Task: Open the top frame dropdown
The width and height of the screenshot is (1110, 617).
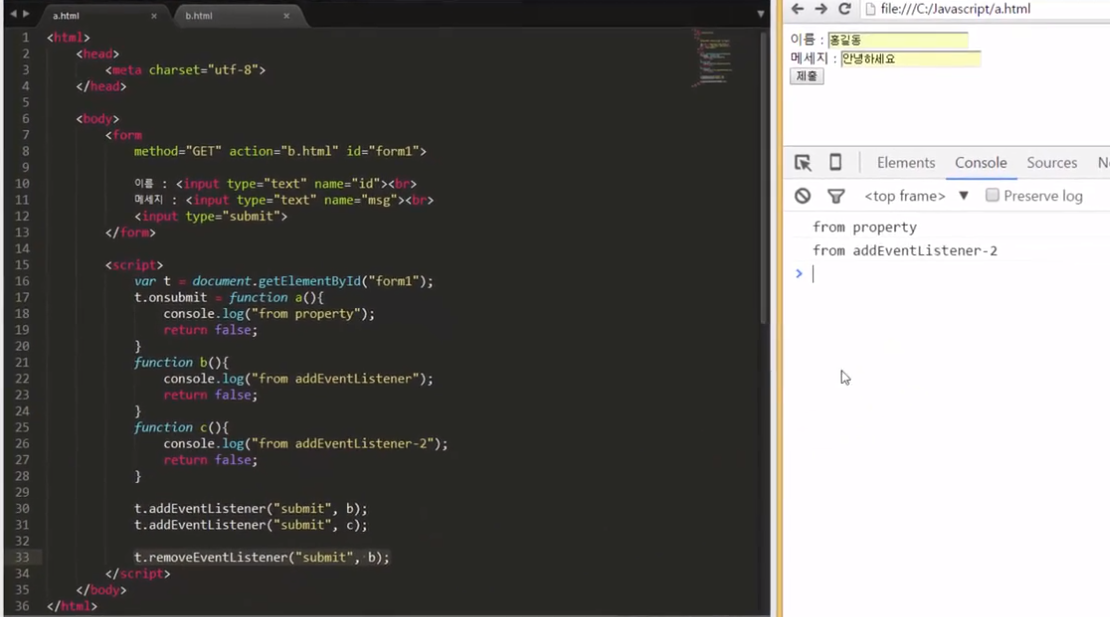Action: point(916,196)
